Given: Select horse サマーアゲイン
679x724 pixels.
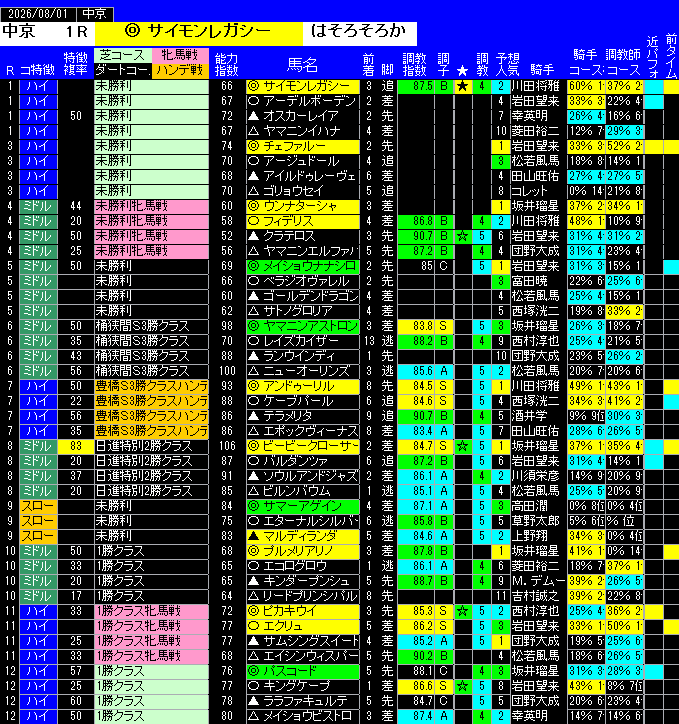Looking at the screenshot, I should (x=303, y=507).
